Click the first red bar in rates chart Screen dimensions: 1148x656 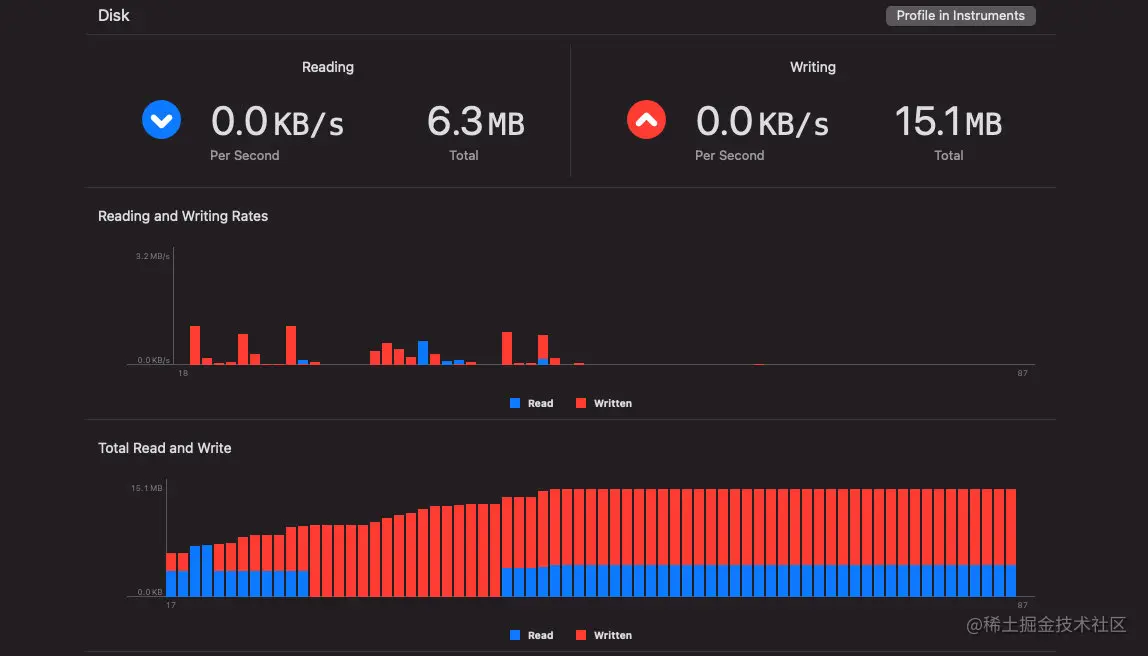[195, 346]
